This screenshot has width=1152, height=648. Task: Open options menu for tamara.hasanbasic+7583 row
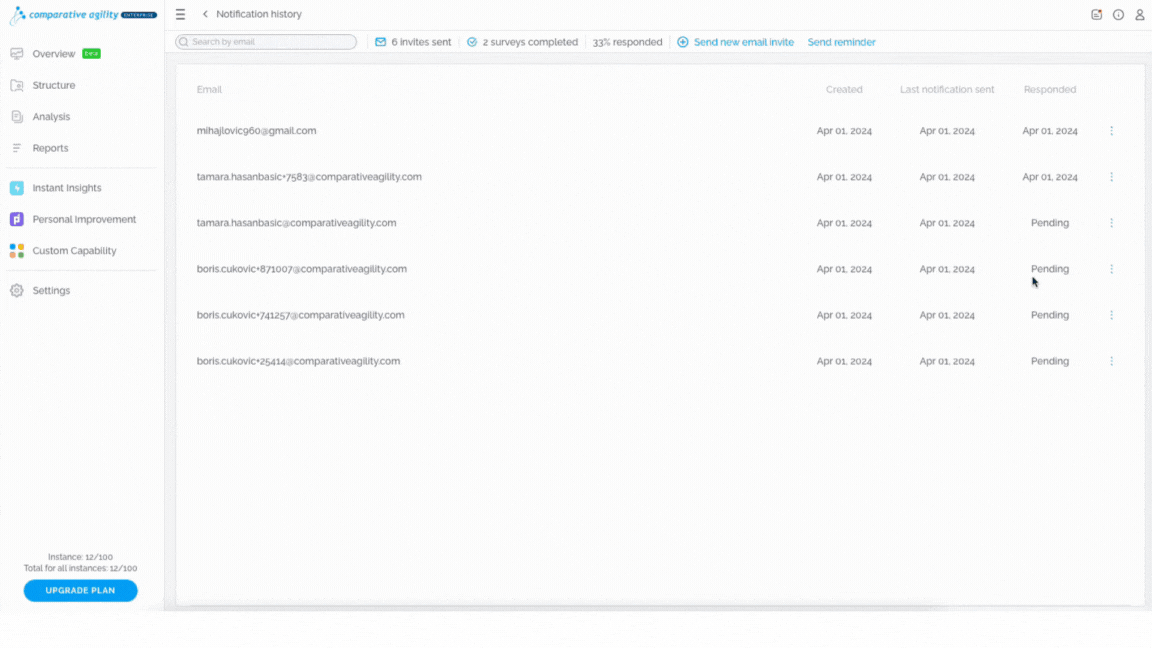pos(1112,177)
